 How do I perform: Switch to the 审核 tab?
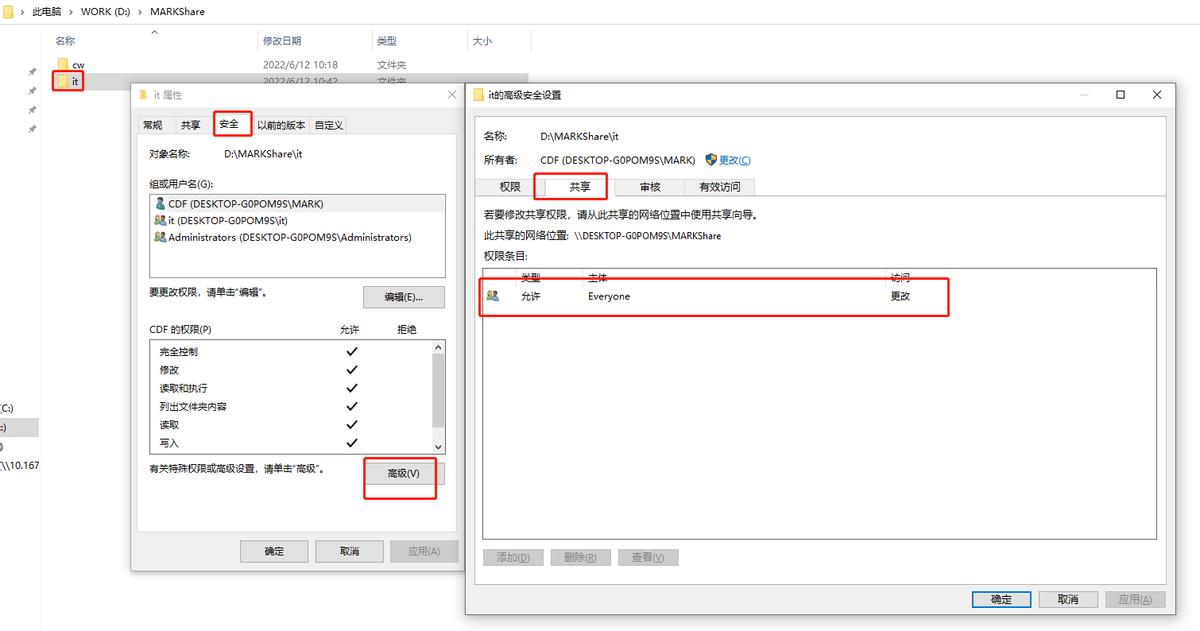pos(652,186)
